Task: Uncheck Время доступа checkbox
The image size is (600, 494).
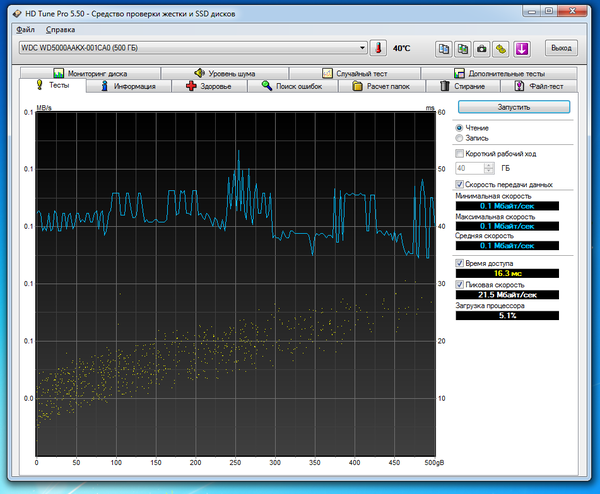Action: click(460, 262)
